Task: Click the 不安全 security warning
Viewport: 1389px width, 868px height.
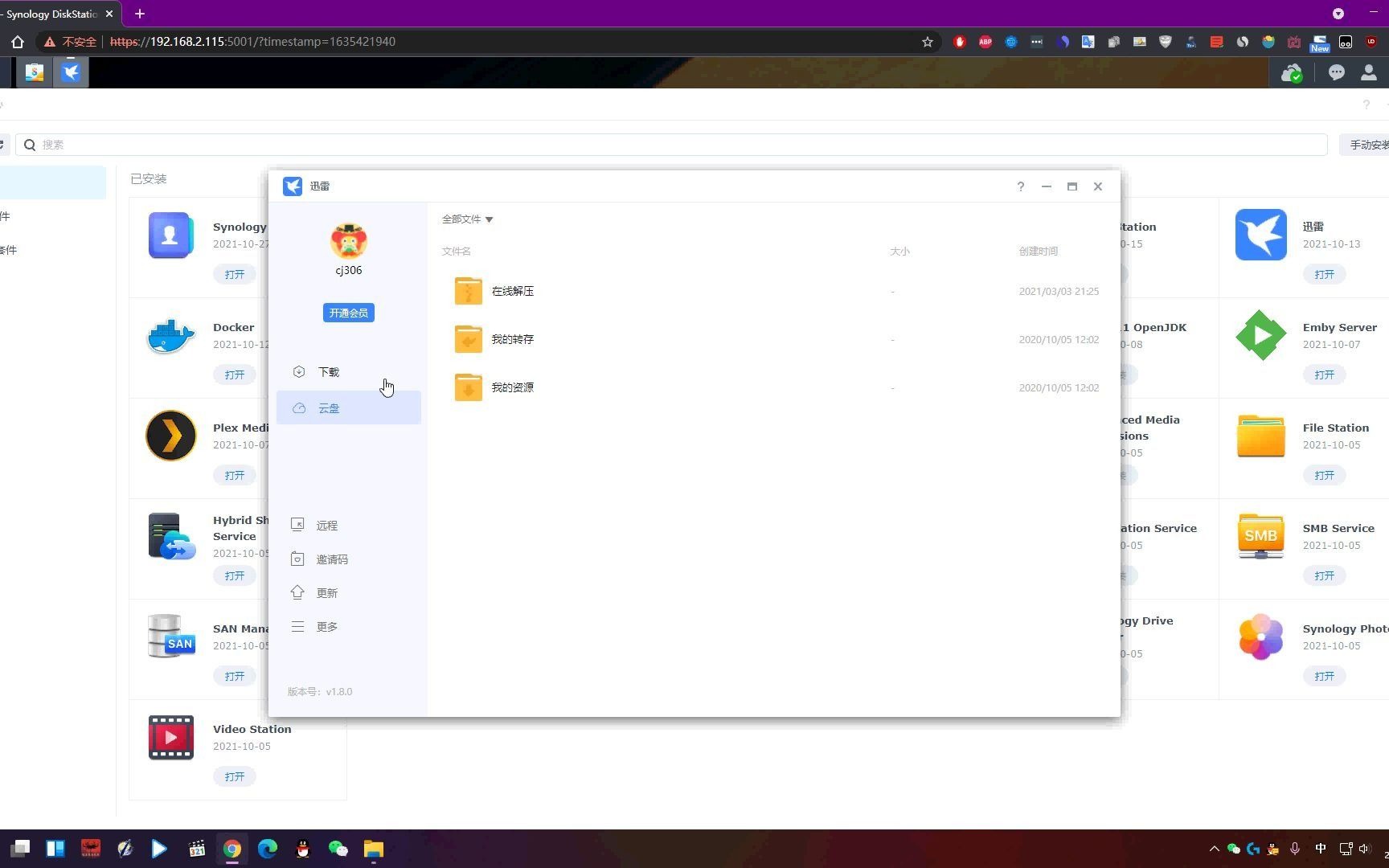Action: (71, 42)
